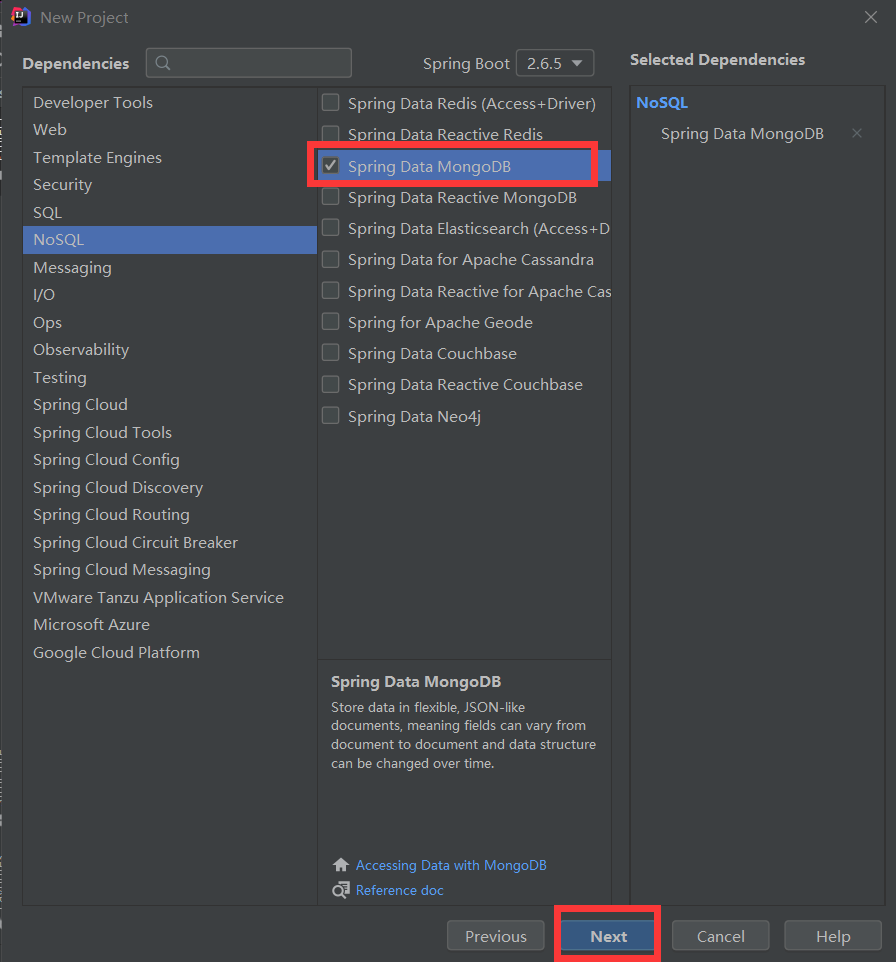Click the home icon beside Accessing Data link
This screenshot has width=896, height=962.
(x=339, y=864)
